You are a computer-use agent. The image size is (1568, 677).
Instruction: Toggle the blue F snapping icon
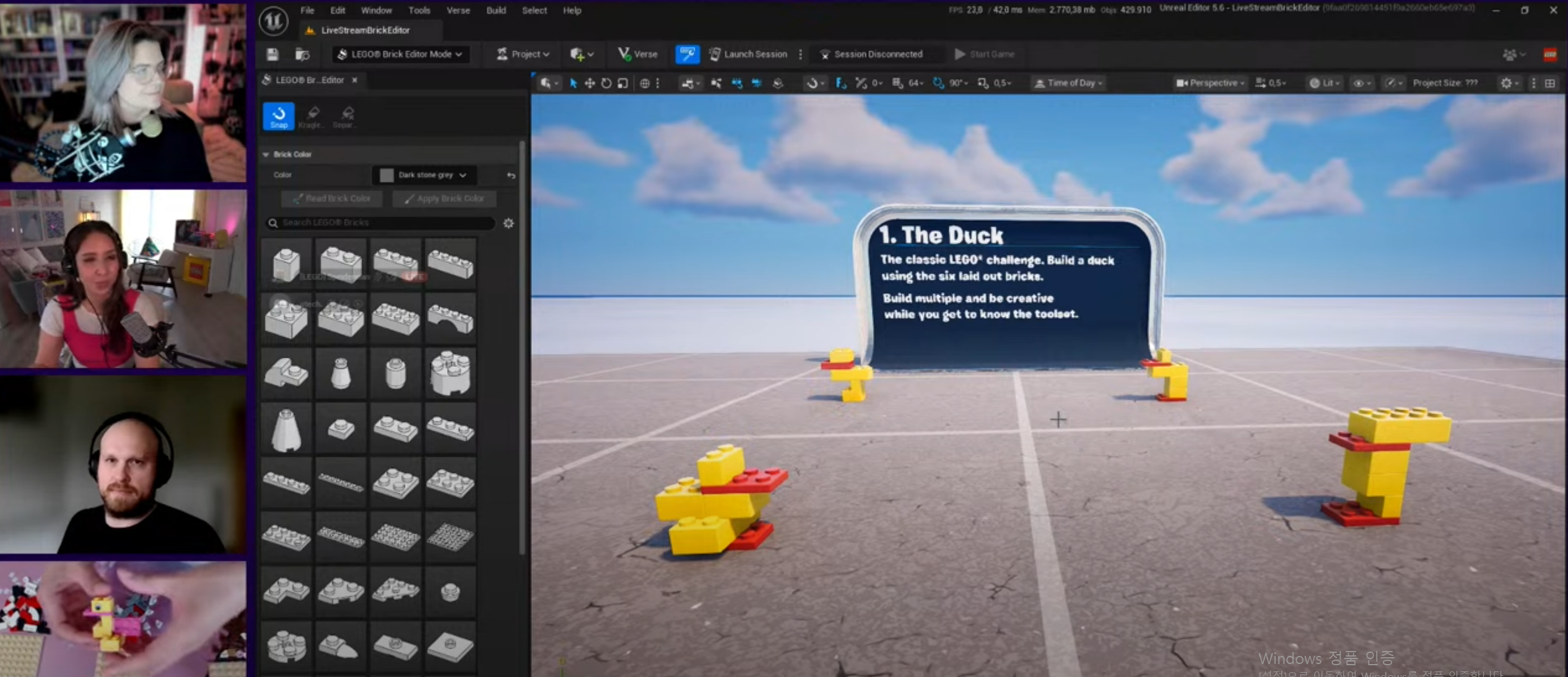click(840, 83)
